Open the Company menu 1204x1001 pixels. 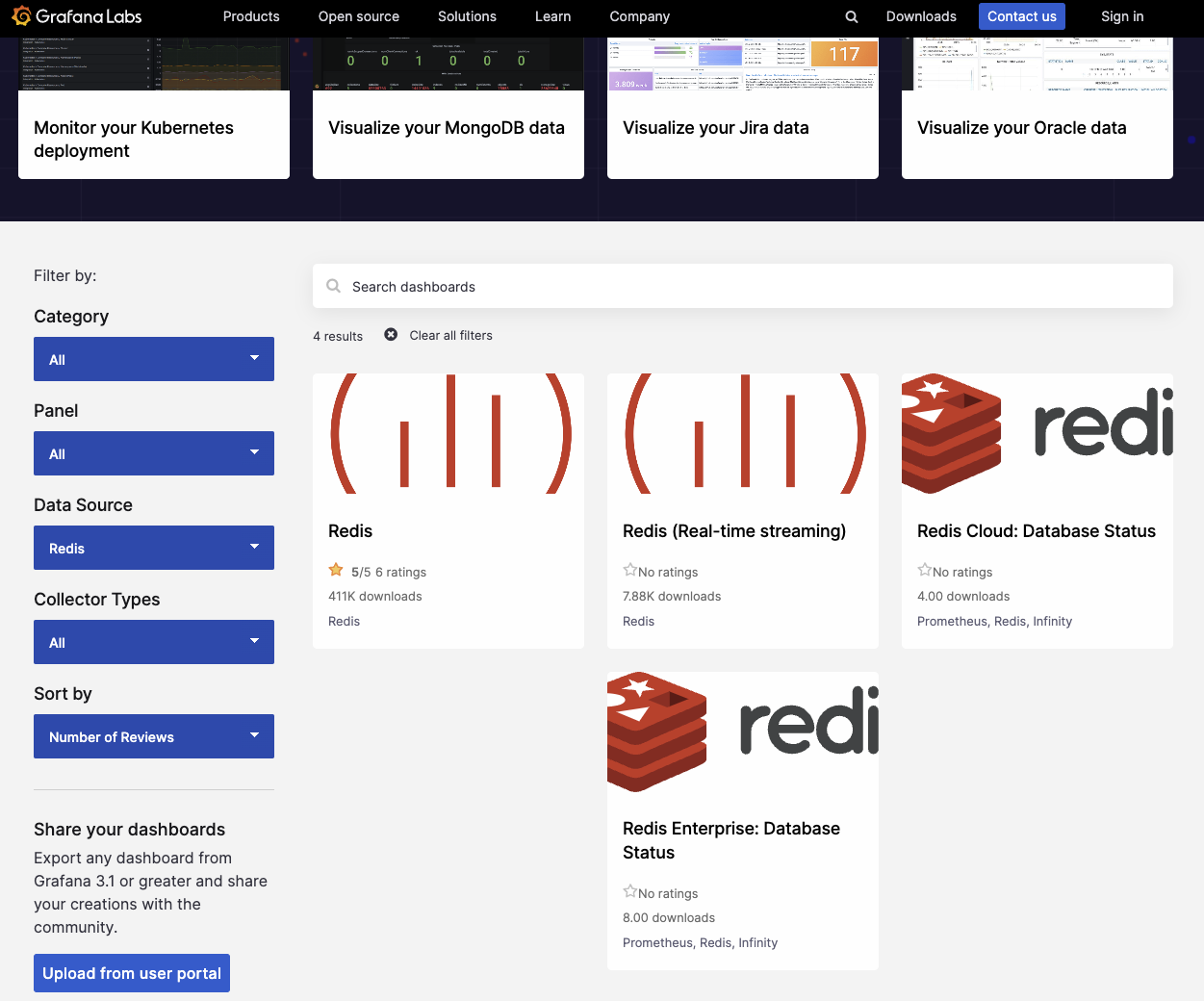(x=640, y=16)
